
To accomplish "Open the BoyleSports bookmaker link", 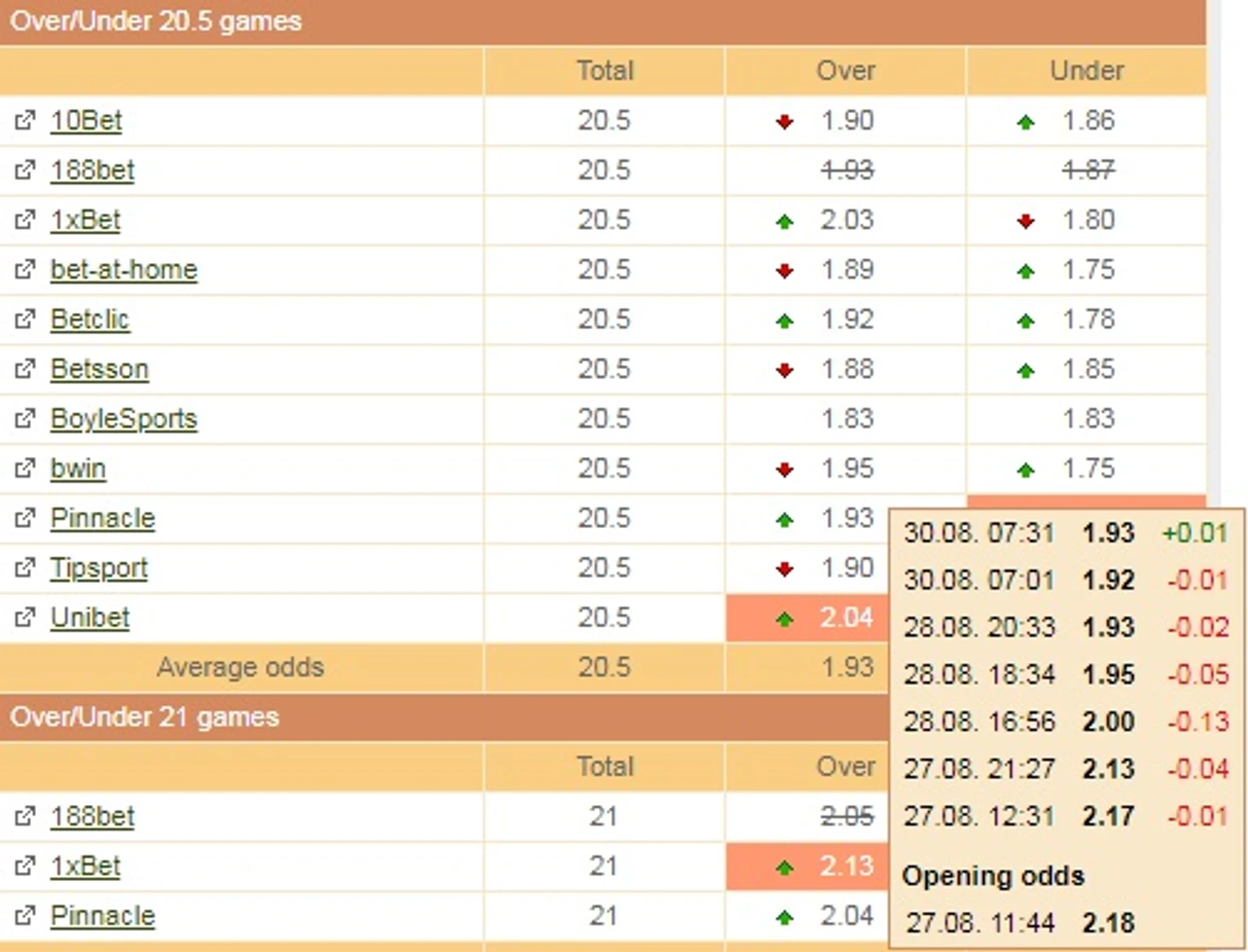I will pos(124,419).
